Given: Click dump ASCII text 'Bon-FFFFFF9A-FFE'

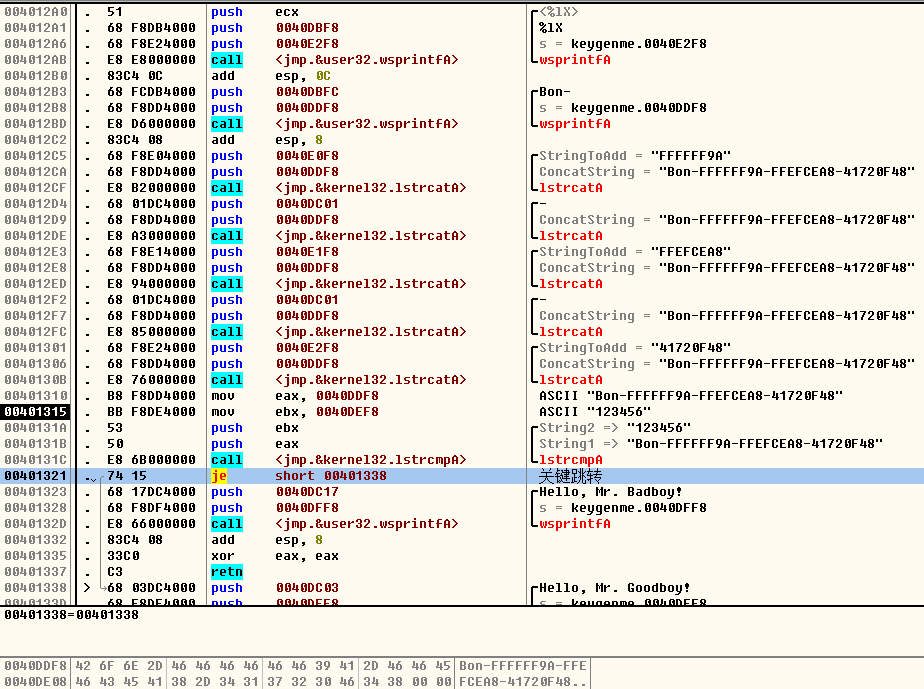Looking at the screenshot, I should click(523, 665).
